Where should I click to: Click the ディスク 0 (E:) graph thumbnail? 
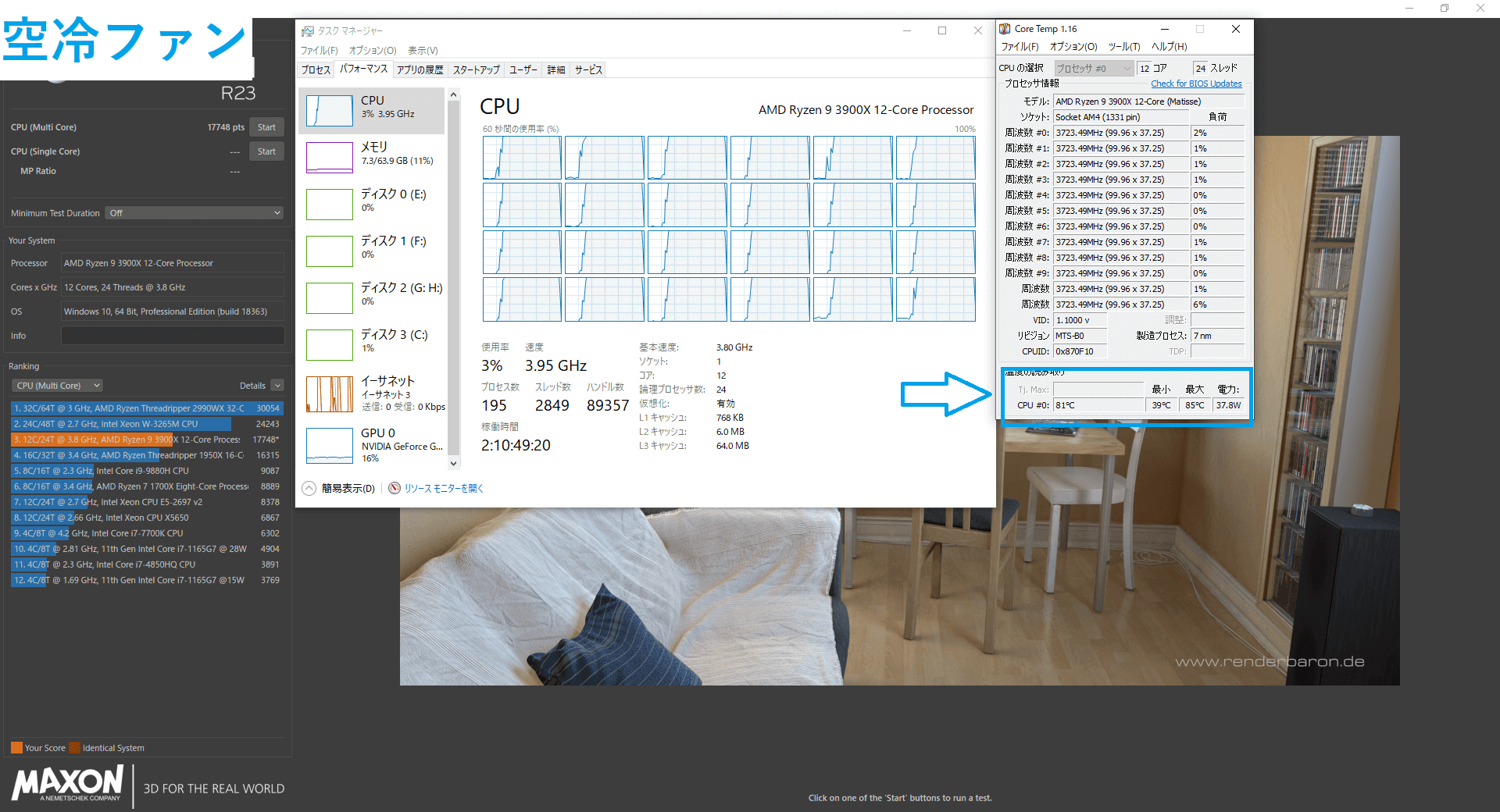click(x=329, y=205)
